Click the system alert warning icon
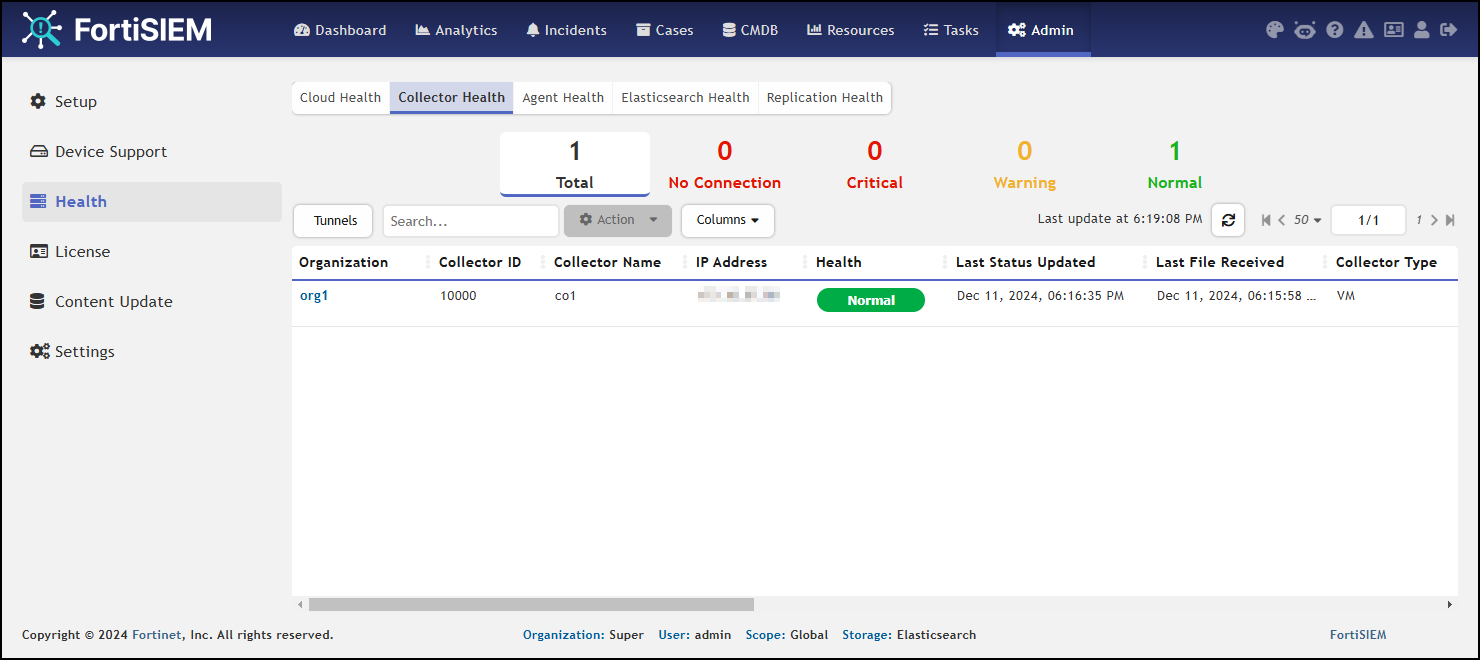 coord(1364,30)
